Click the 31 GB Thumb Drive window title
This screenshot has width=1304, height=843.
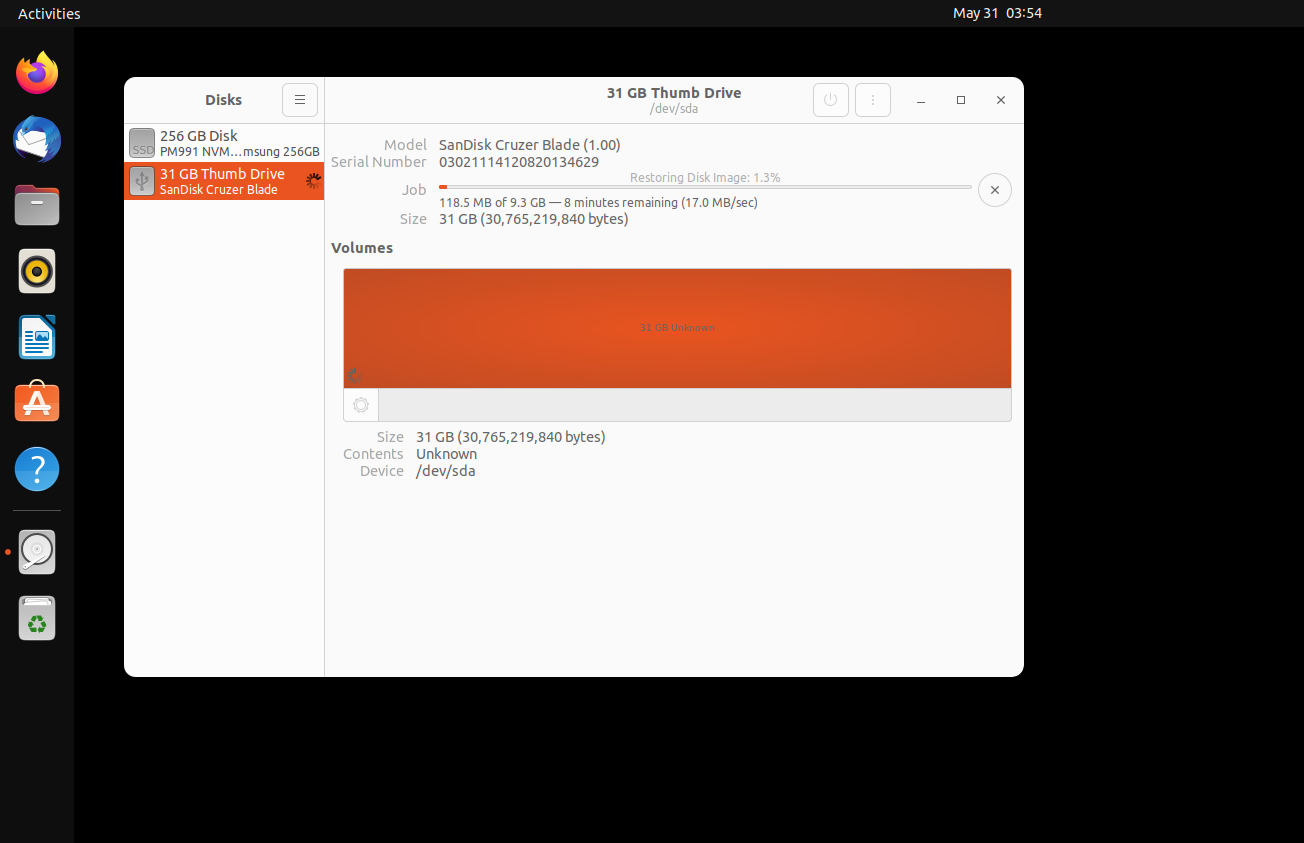(674, 93)
